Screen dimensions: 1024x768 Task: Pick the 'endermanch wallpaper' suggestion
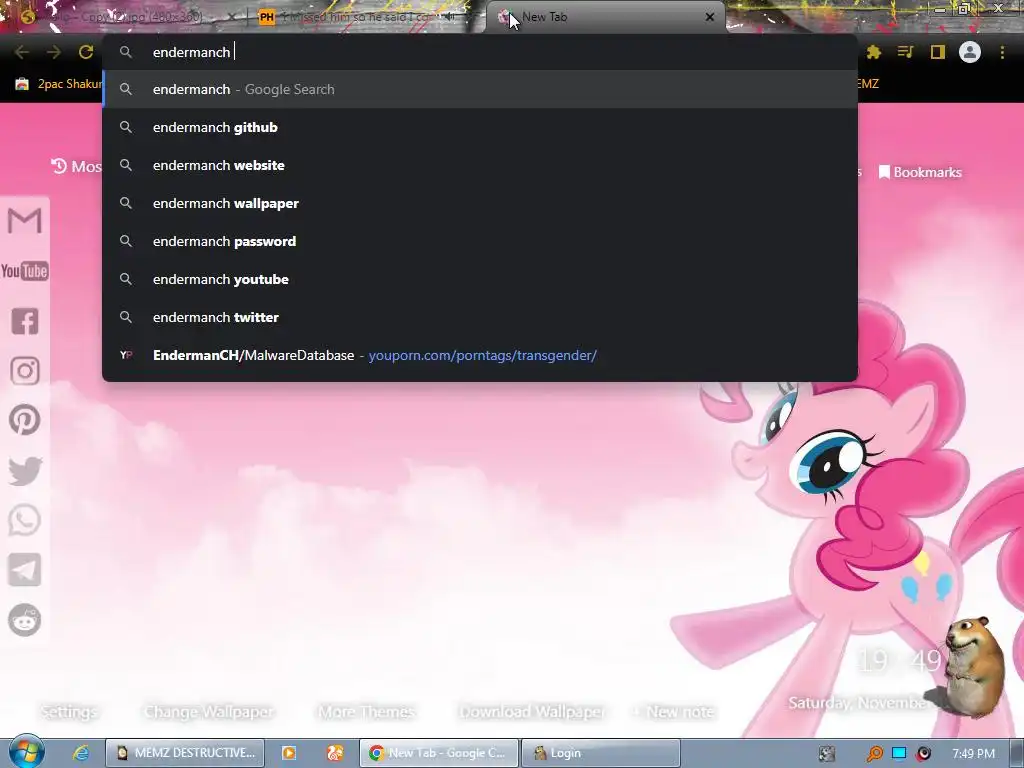[x=480, y=203]
